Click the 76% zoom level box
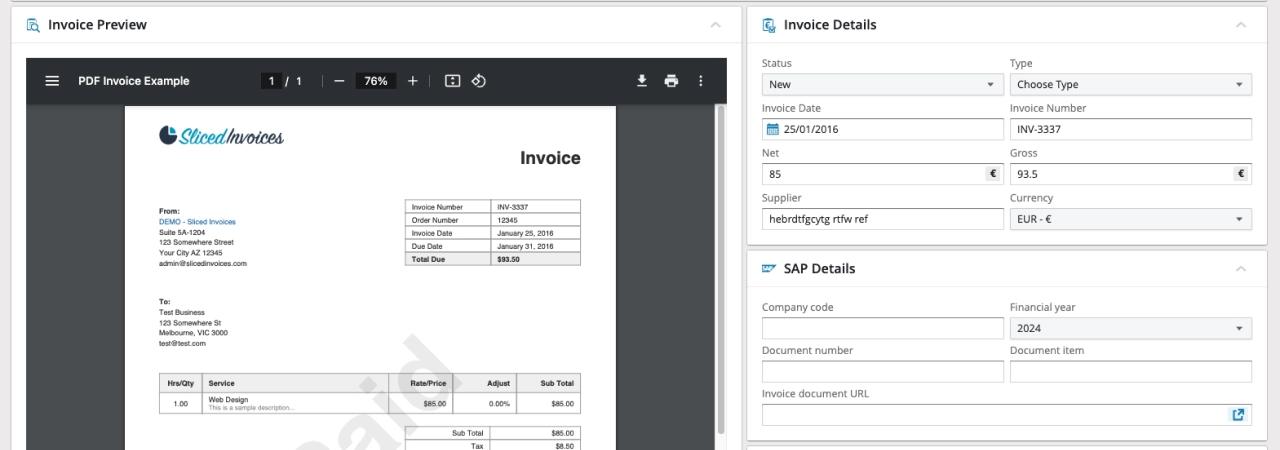This screenshot has height=450, width=1280. pyautogui.click(x=376, y=81)
